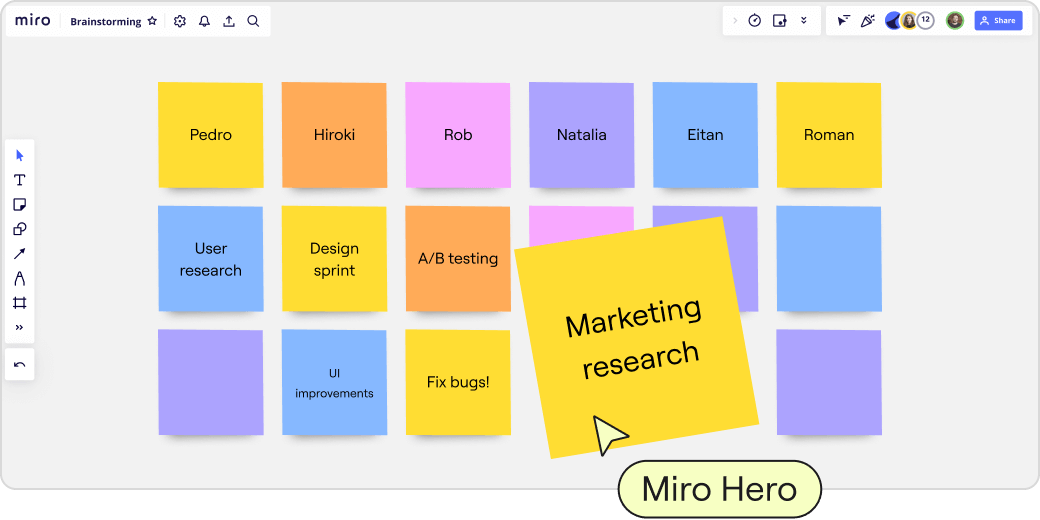
Task: Open the 12 more collaborators list
Action: (925, 20)
